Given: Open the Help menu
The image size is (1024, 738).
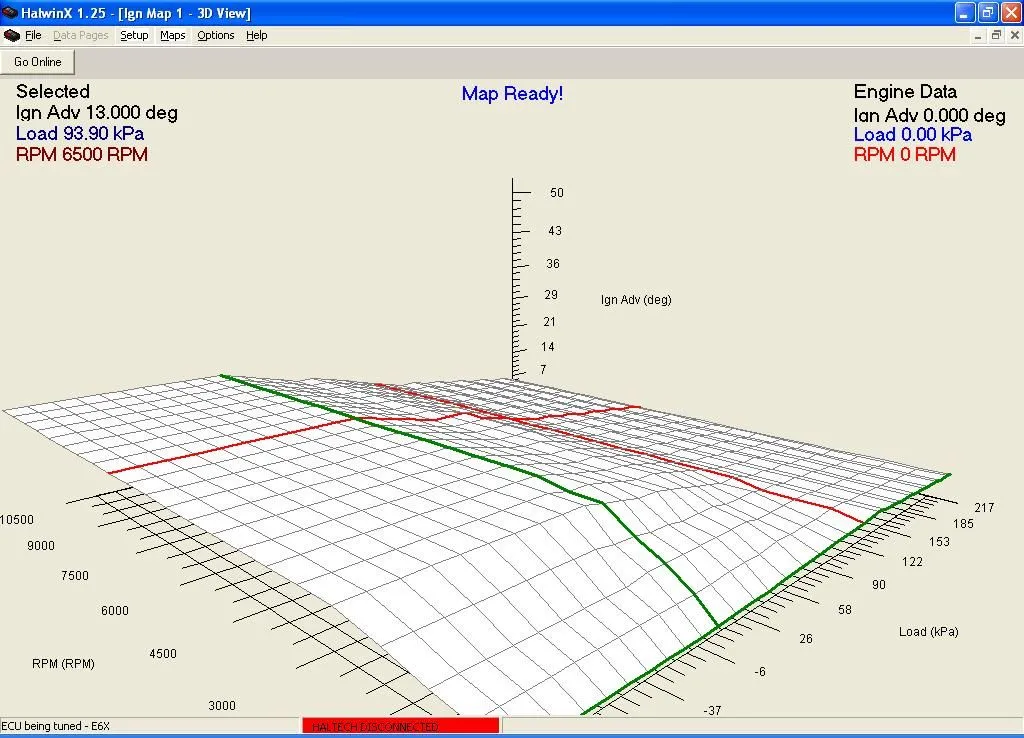Looking at the screenshot, I should click(256, 35).
